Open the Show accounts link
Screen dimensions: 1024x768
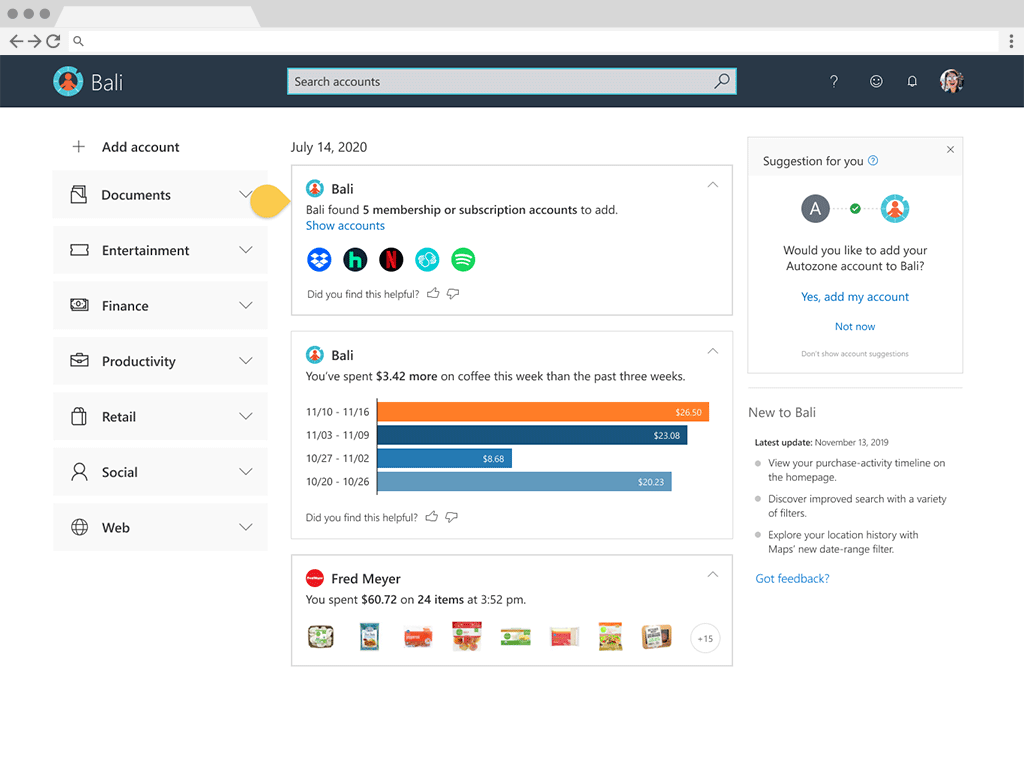(x=345, y=226)
